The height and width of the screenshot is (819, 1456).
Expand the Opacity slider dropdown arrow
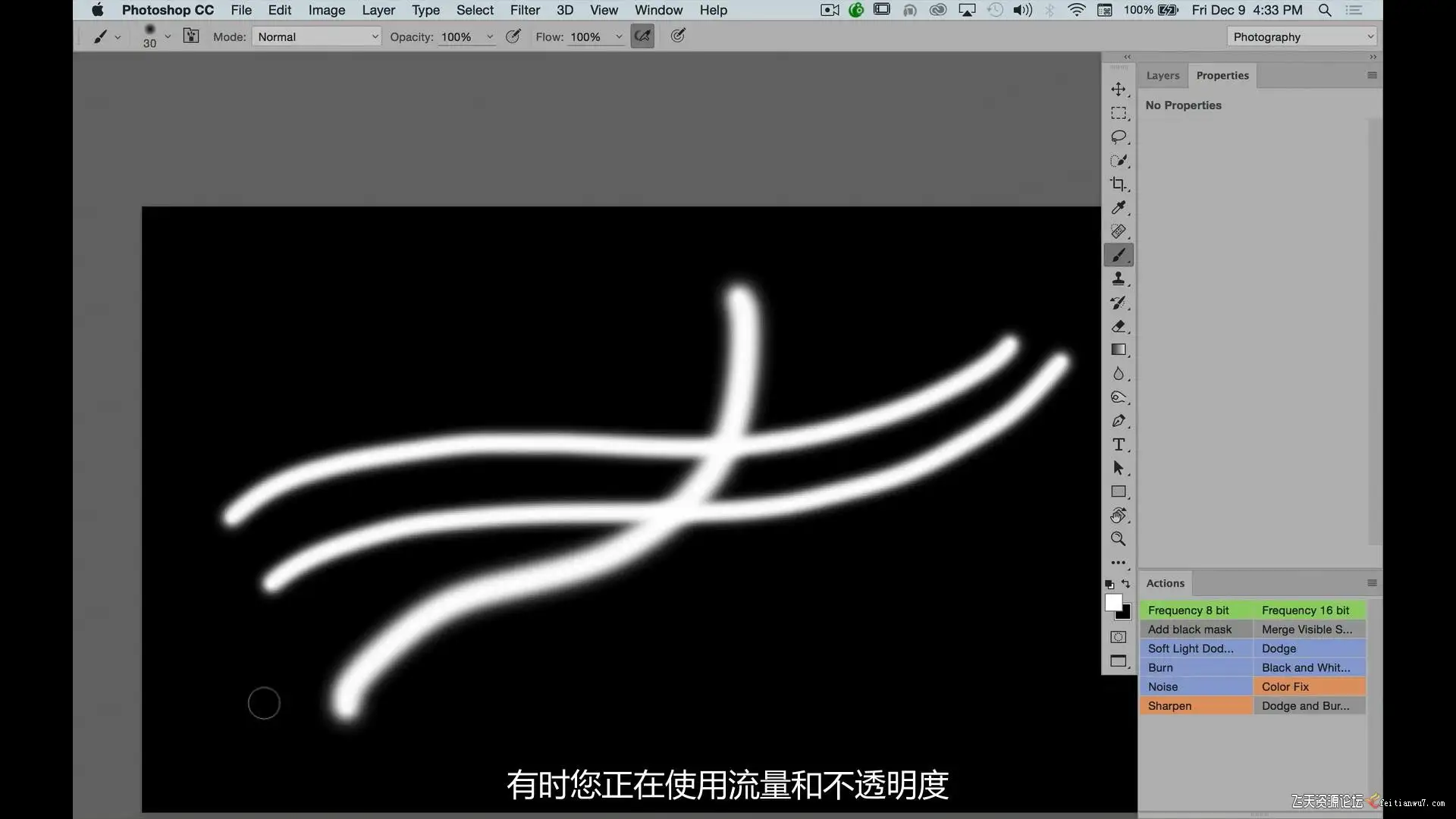pos(490,36)
